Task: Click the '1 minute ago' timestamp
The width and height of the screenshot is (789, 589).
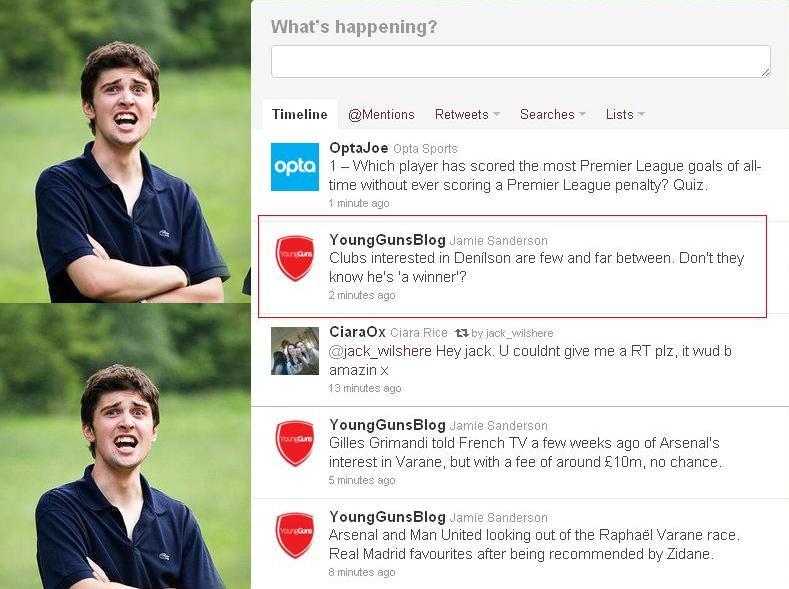Action: pyautogui.click(x=359, y=203)
